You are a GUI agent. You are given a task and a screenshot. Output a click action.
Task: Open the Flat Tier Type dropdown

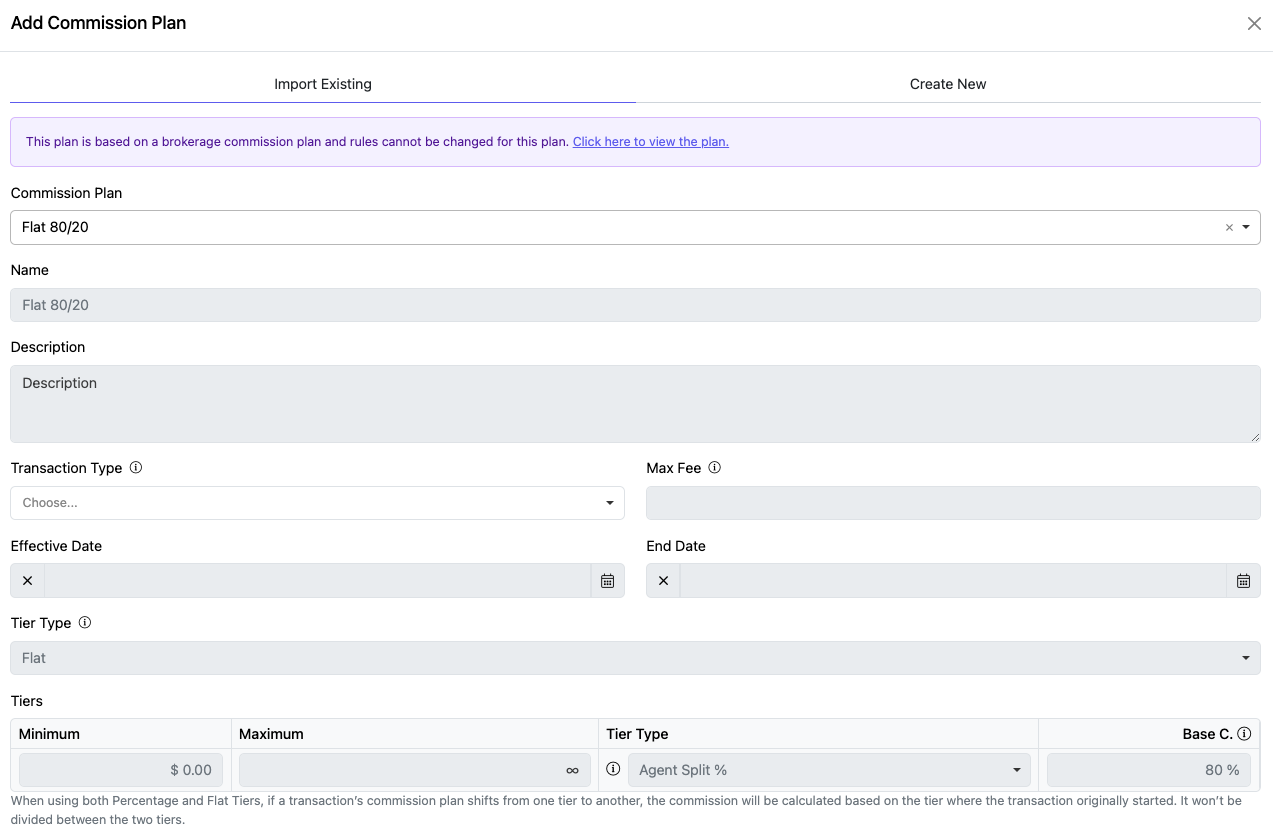pos(635,658)
